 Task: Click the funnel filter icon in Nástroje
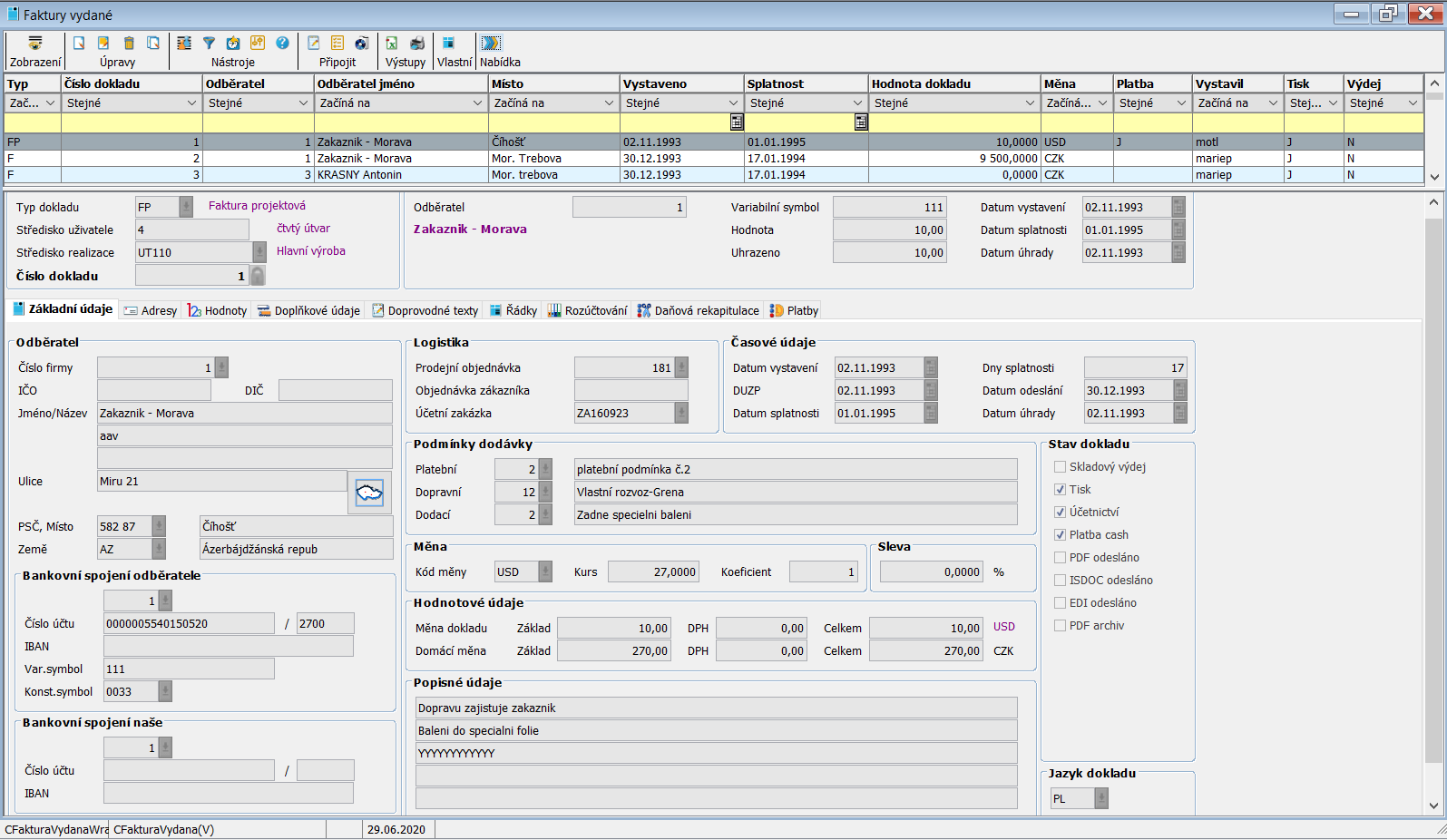coord(209,44)
